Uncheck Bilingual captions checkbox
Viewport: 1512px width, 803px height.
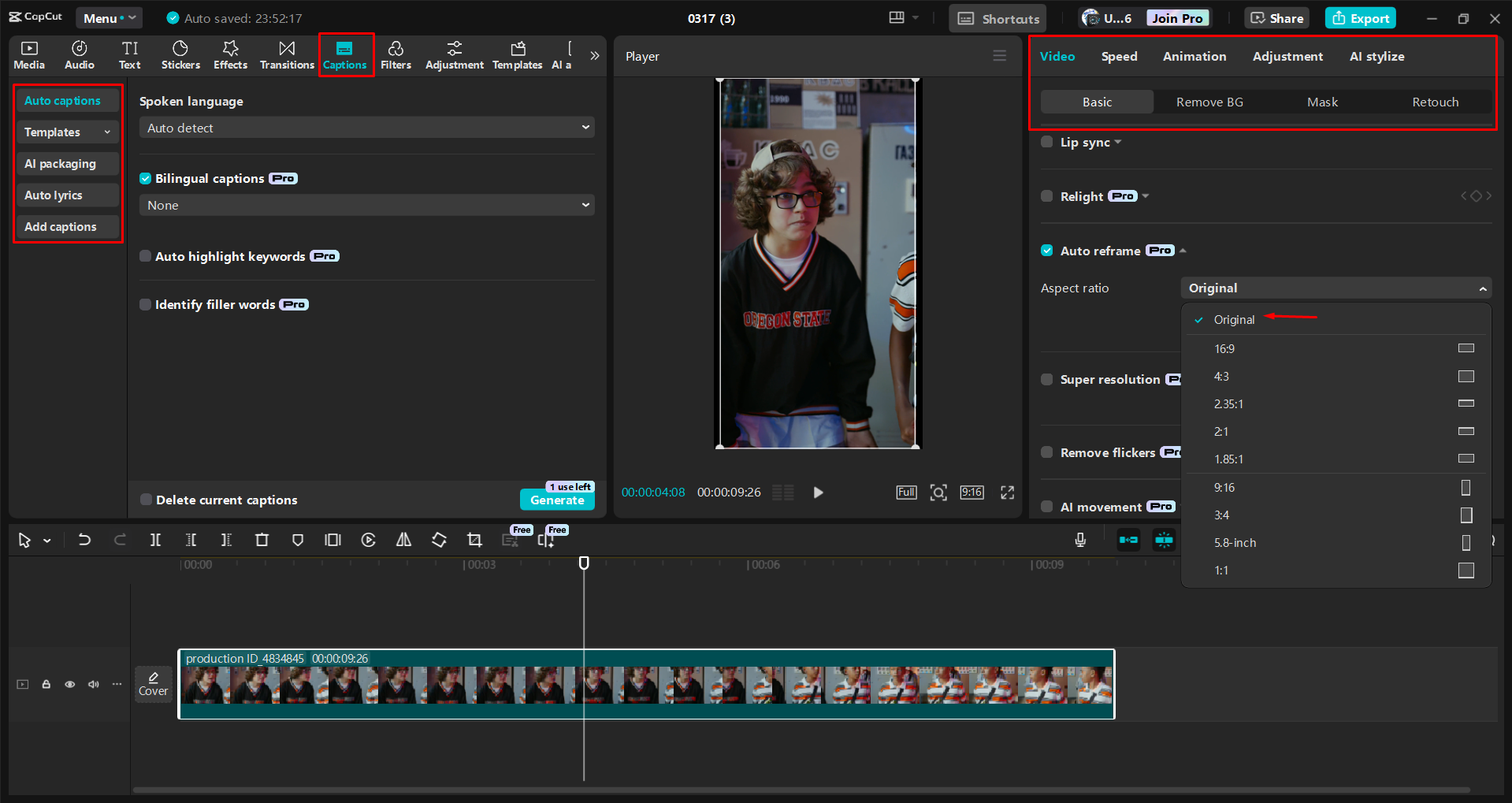pyautogui.click(x=145, y=179)
